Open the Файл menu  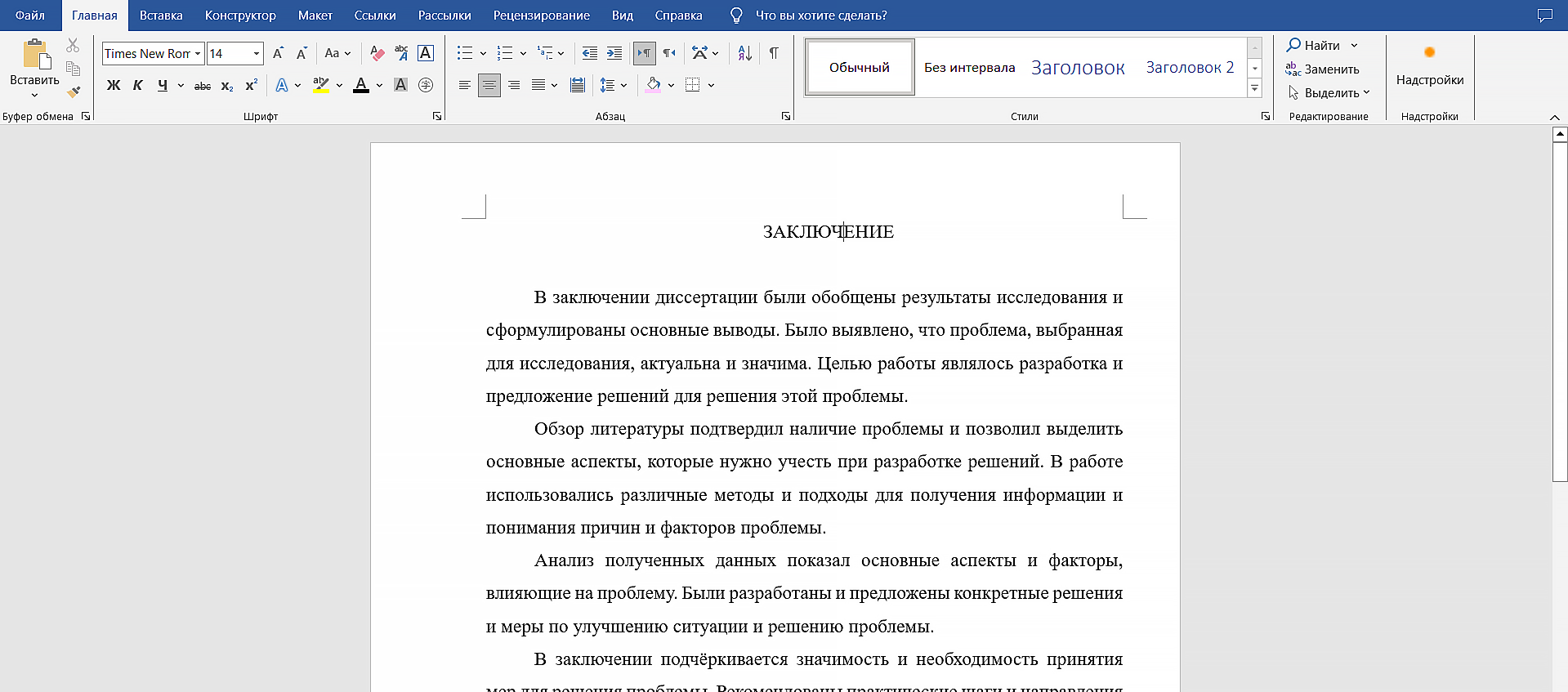click(x=30, y=16)
